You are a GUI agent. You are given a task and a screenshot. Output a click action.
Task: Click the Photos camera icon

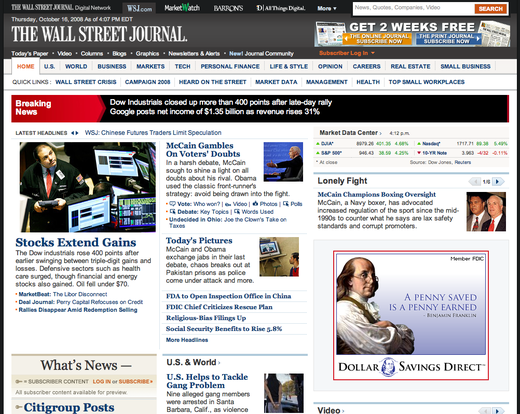point(255,204)
